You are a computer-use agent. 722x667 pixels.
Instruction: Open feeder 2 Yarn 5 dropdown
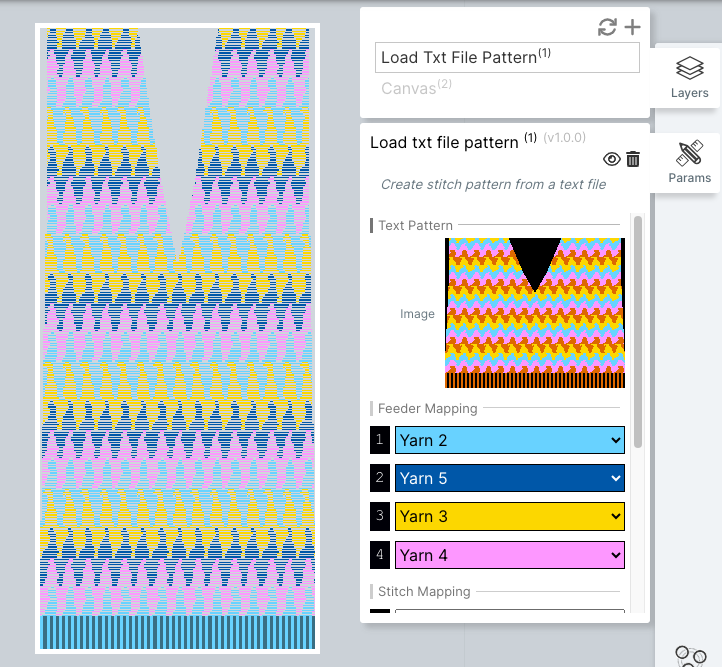[510, 478]
